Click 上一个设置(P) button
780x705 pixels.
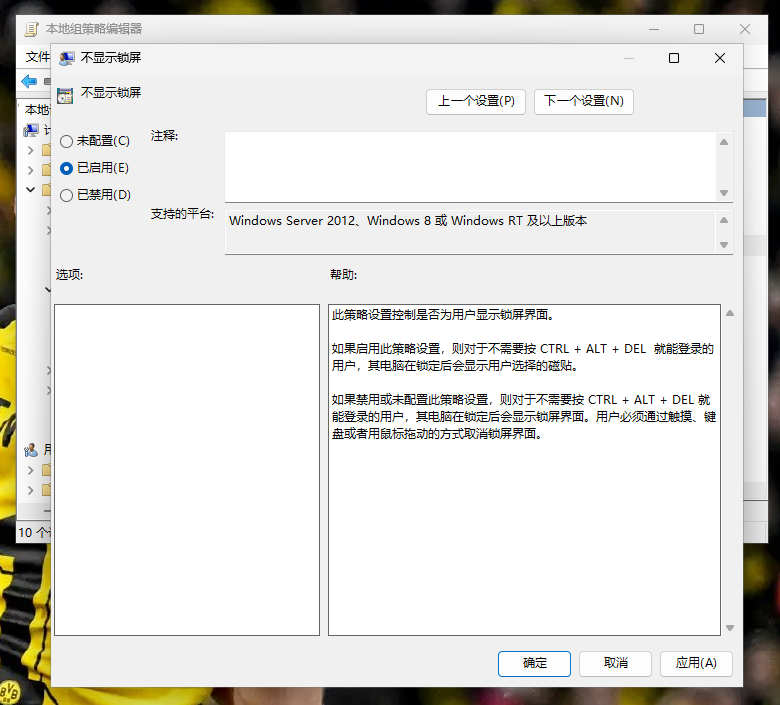[x=476, y=101]
